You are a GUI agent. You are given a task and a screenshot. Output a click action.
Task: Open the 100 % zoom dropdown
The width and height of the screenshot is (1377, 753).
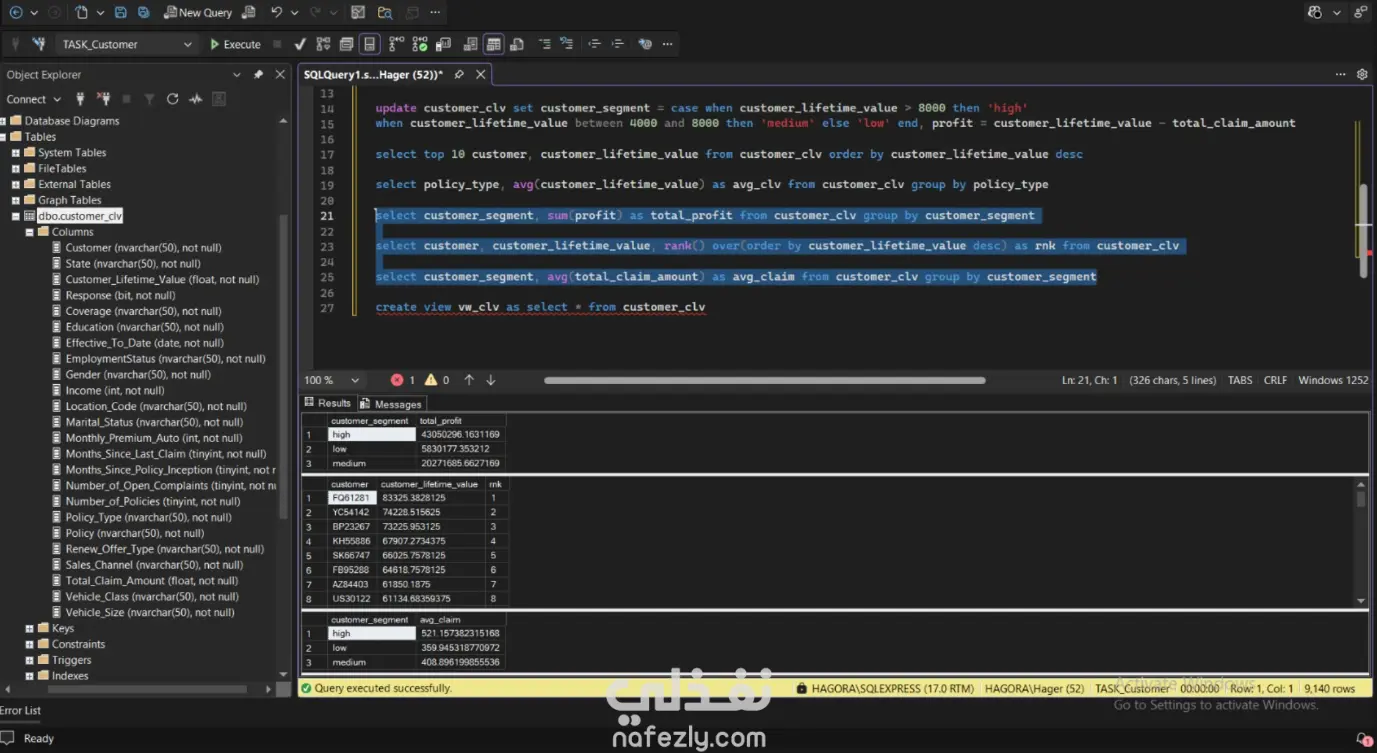tap(333, 380)
